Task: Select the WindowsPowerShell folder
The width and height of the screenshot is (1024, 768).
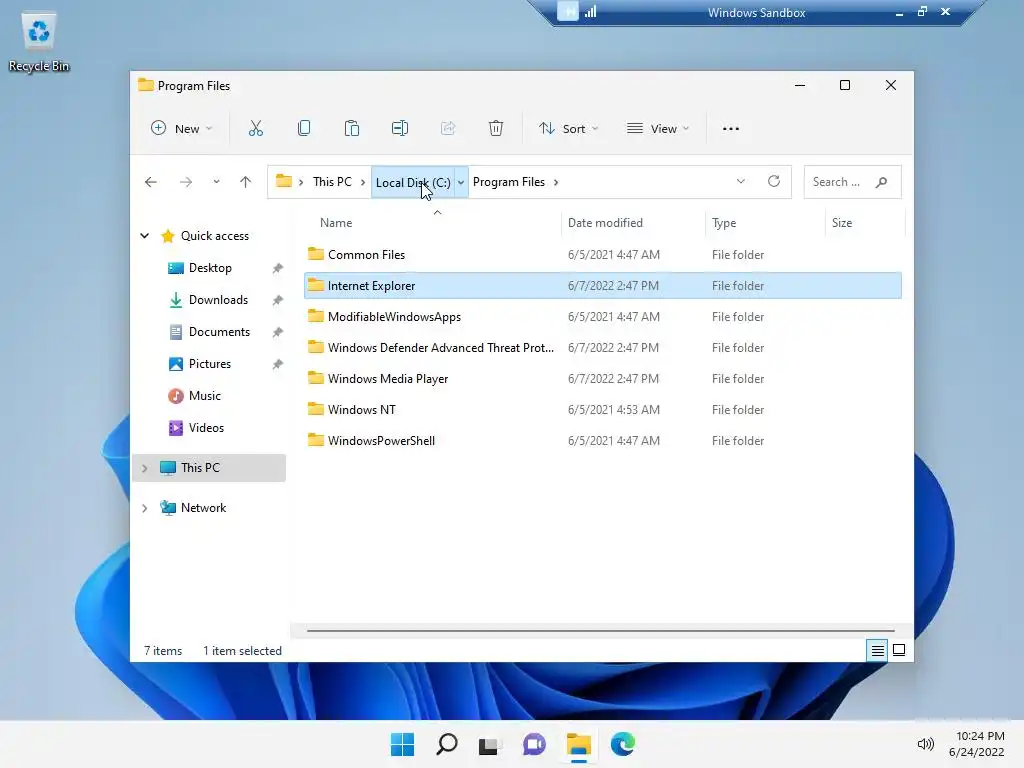Action: click(603, 441)
